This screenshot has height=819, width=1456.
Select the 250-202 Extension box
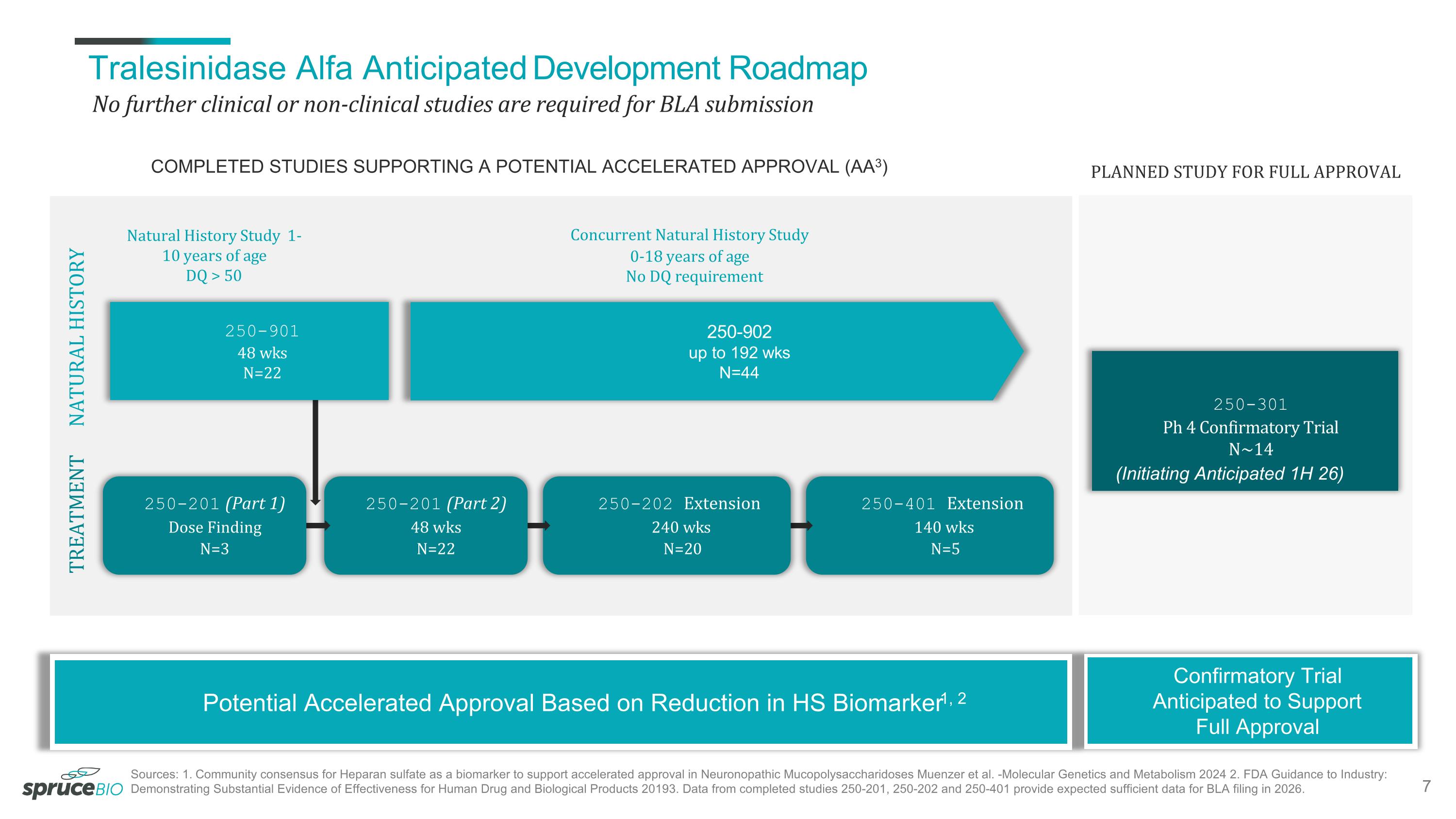coord(666,526)
